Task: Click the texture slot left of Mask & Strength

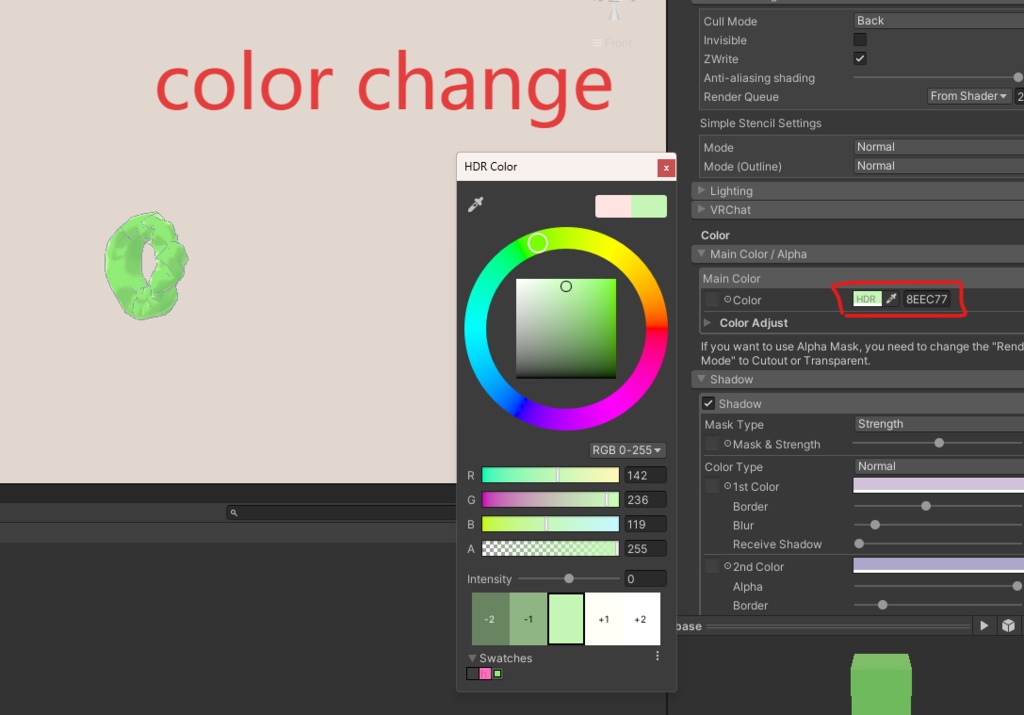Action: (x=712, y=444)
